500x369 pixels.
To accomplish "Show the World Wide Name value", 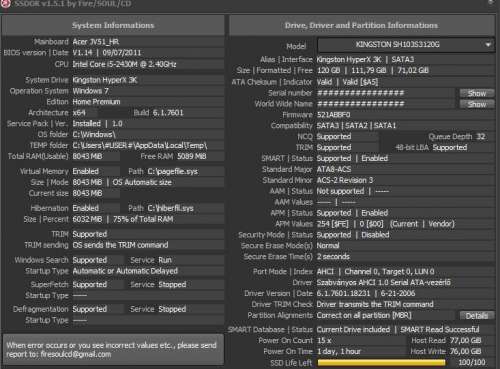I will [x=477, y=104].
